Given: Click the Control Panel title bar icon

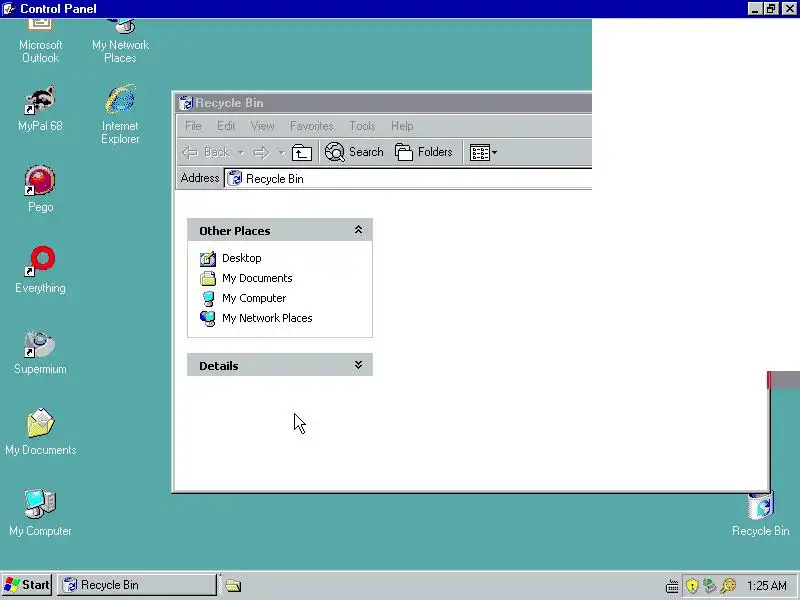Looking at the screenshot, I should pos(9,9).
